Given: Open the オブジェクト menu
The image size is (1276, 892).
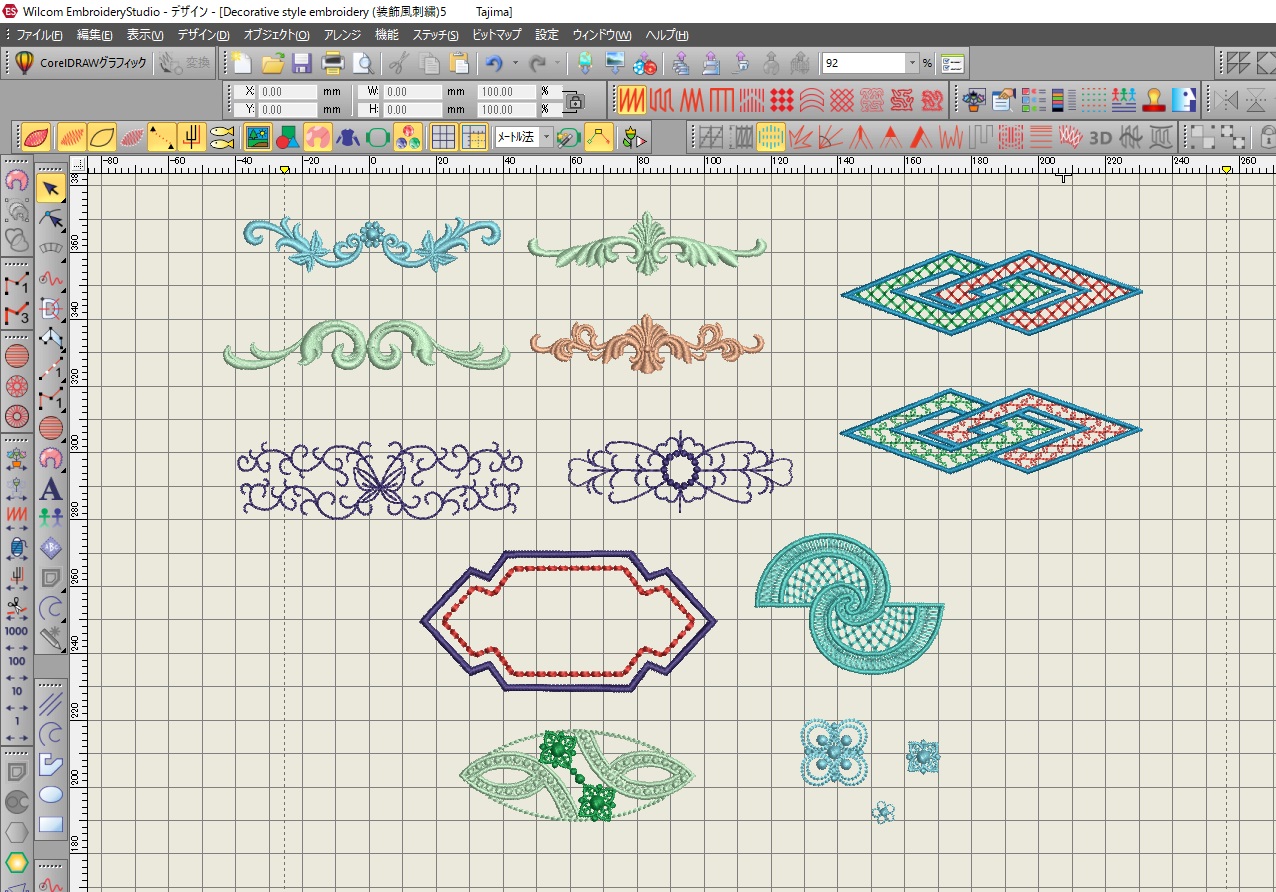Looking at the screenshot, I should point(276,35).
